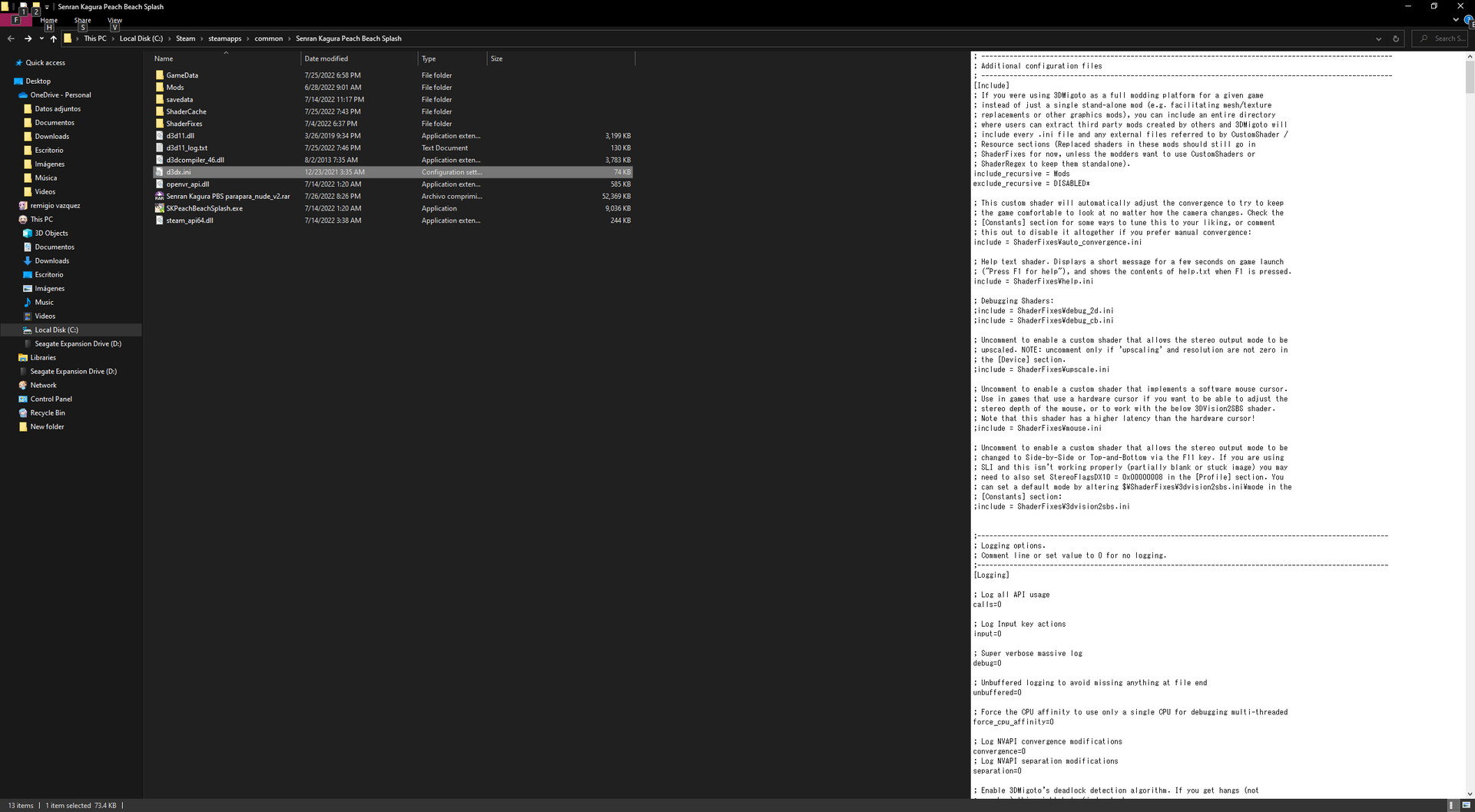The width and height of the screenshot is (1475, 812).
Task: Select the openvr_api.dll file
Action: [187, 184]
